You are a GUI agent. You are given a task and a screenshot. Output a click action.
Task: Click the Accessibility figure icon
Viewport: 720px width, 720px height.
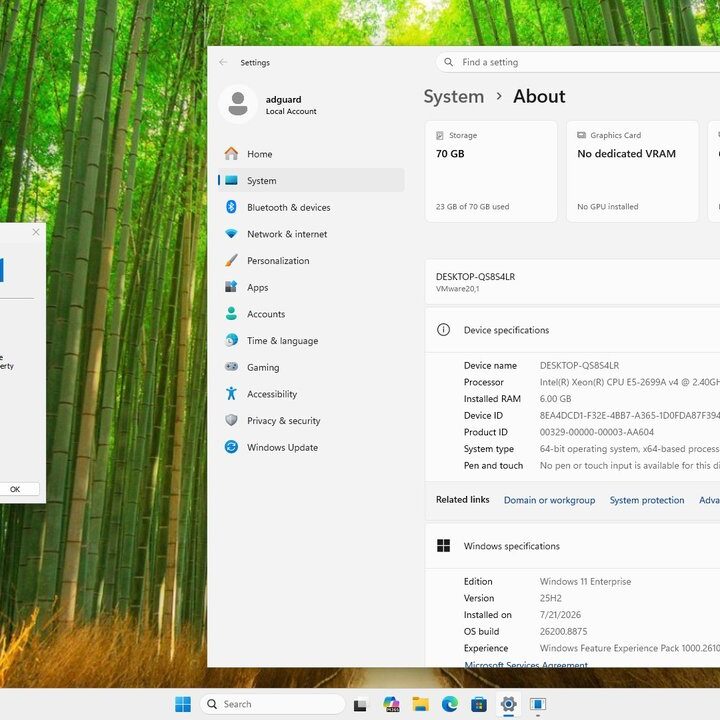[231, 393]
